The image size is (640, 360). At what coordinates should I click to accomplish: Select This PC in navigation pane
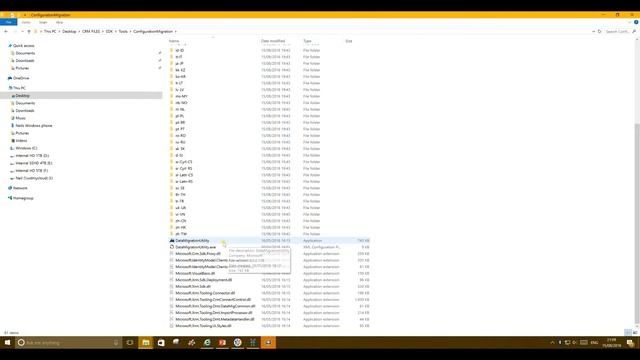(x=19, y=88)
